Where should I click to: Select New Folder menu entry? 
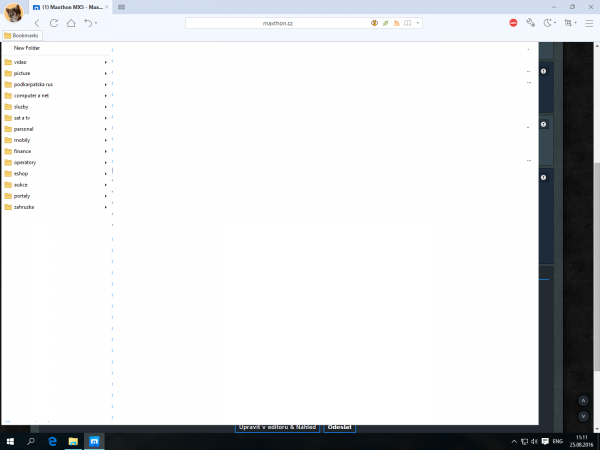pyautogui.click(x=27, y=48)
